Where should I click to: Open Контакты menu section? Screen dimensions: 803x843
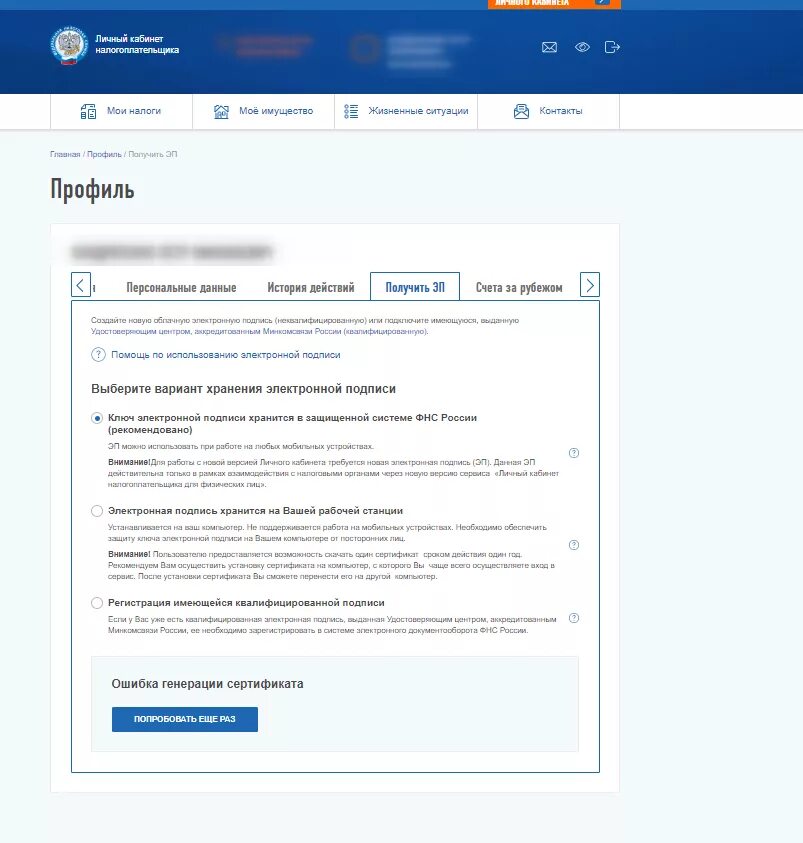(548, 111)
